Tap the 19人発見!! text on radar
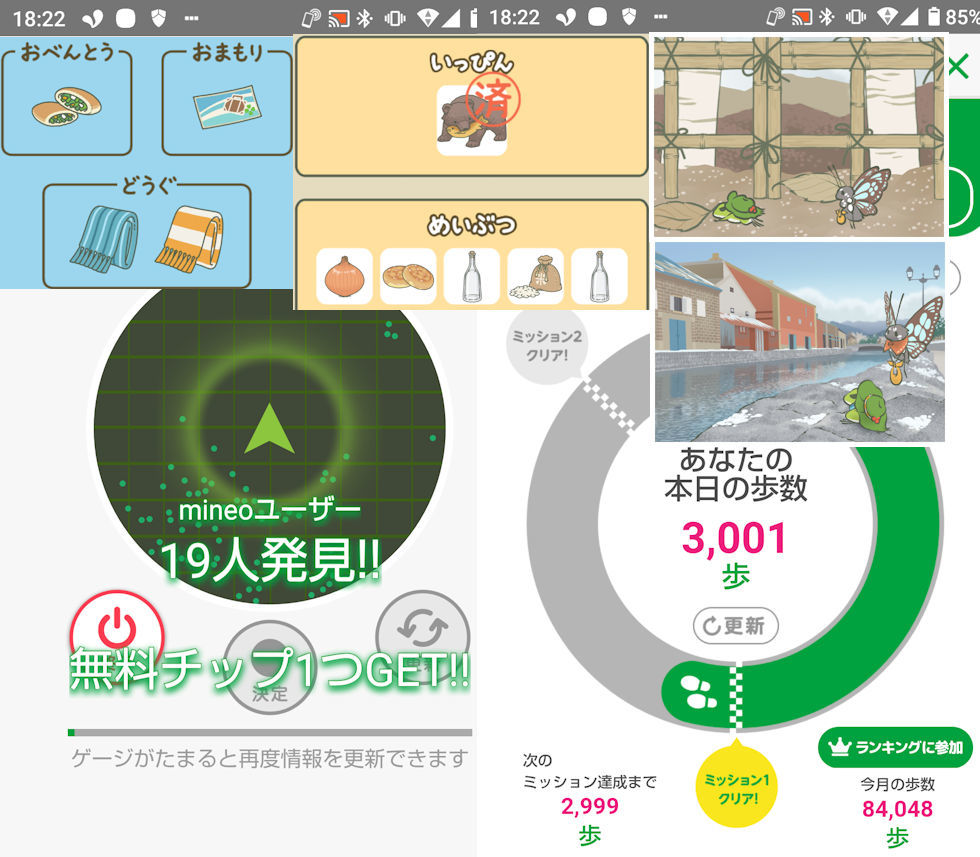The width and height of the screenshot is (980, 857). 270,559
